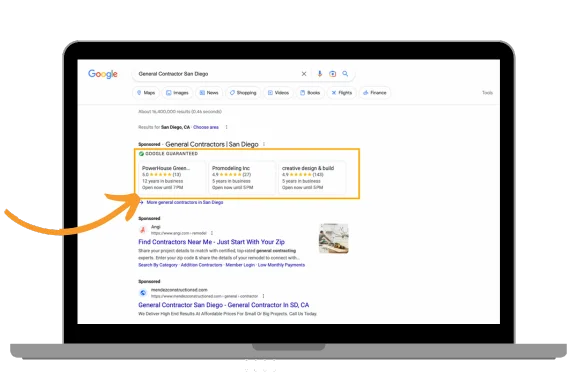Viewport: 570px width, 390px height.
Task: Open the three-dot menu by Angi URL
Action: [x=212, y=233]
